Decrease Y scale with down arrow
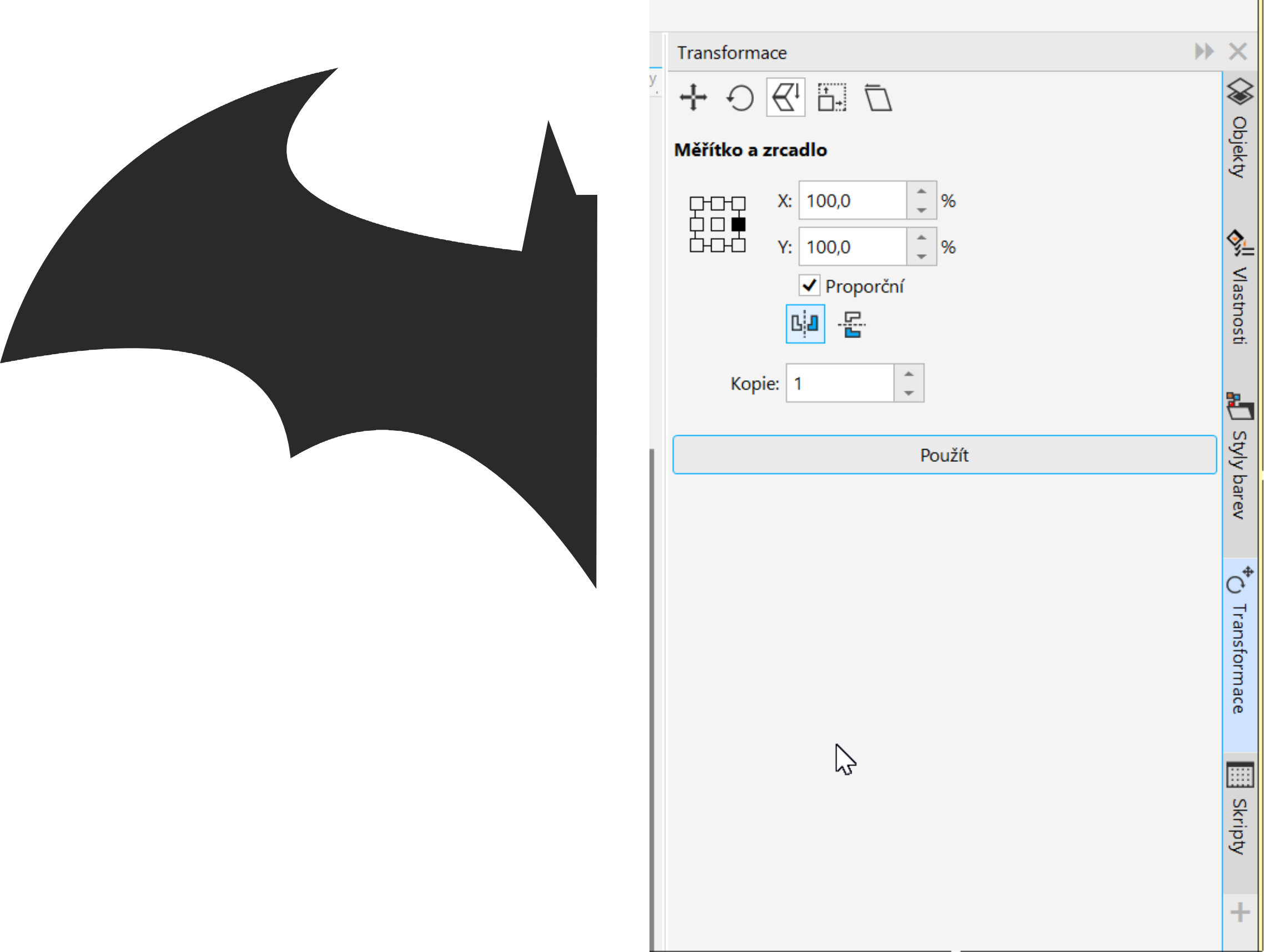The width and height of the screenshot is (1264, 952). [x=921, y=256]
